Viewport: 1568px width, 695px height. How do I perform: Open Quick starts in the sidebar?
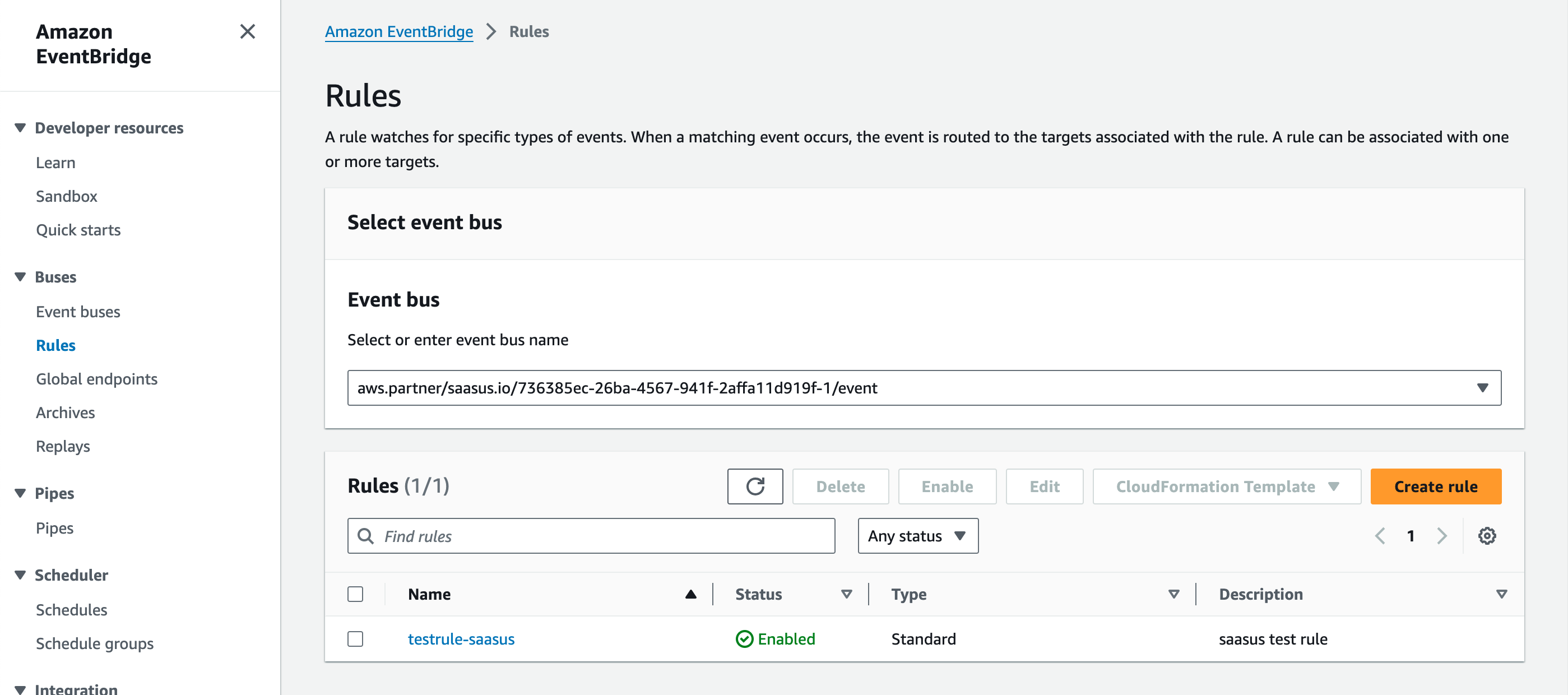(x=78, y=230)
